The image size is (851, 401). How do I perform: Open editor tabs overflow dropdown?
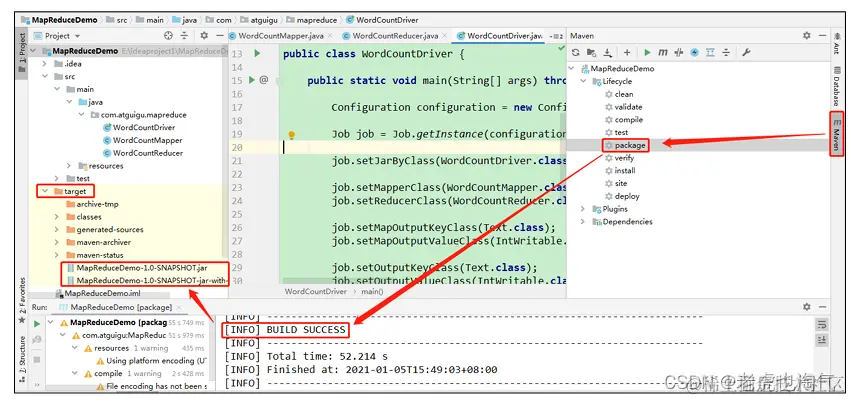click(x=556, y=36)
